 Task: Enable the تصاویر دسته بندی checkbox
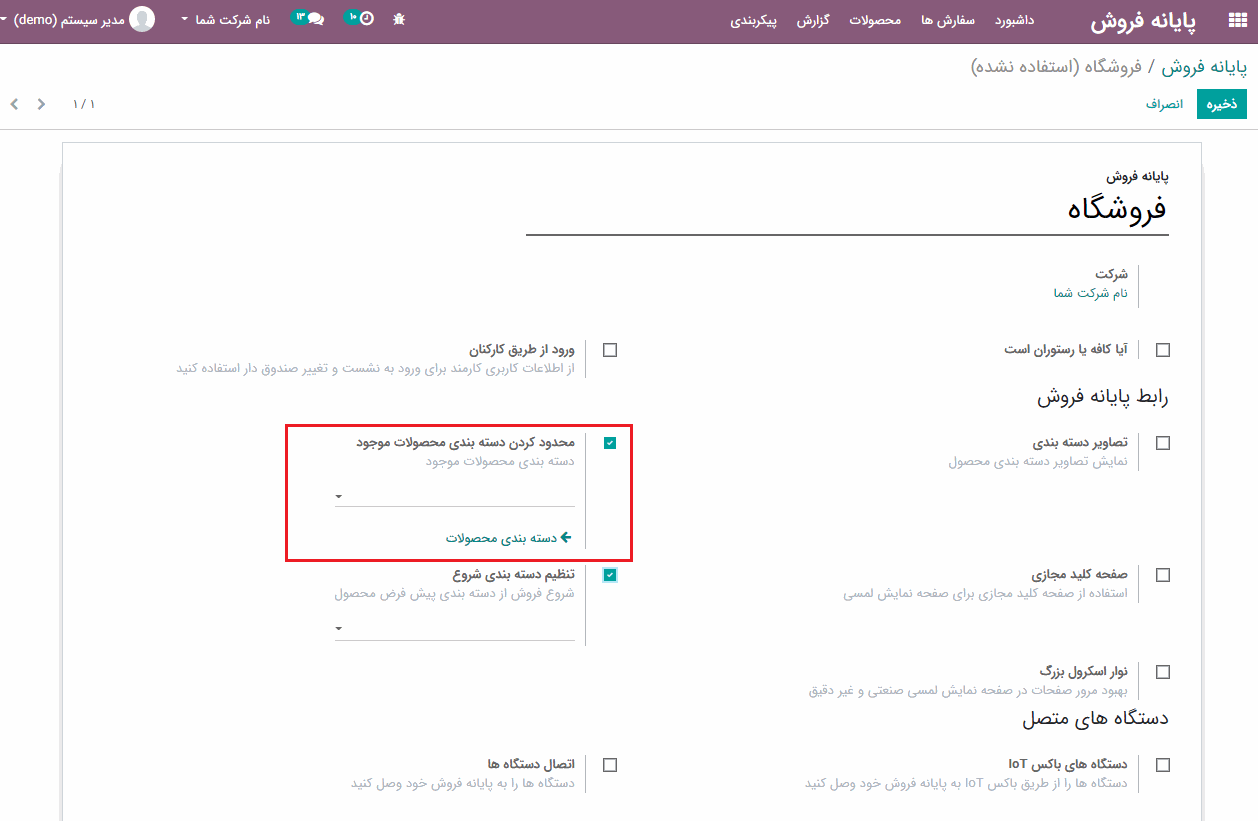(x=1163, y=443)
